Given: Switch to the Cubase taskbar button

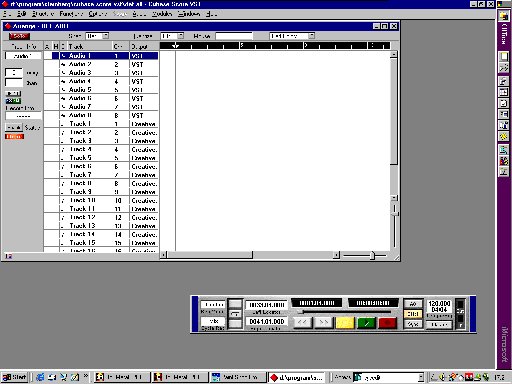Looking at the screenshot, I should [296, 378].
